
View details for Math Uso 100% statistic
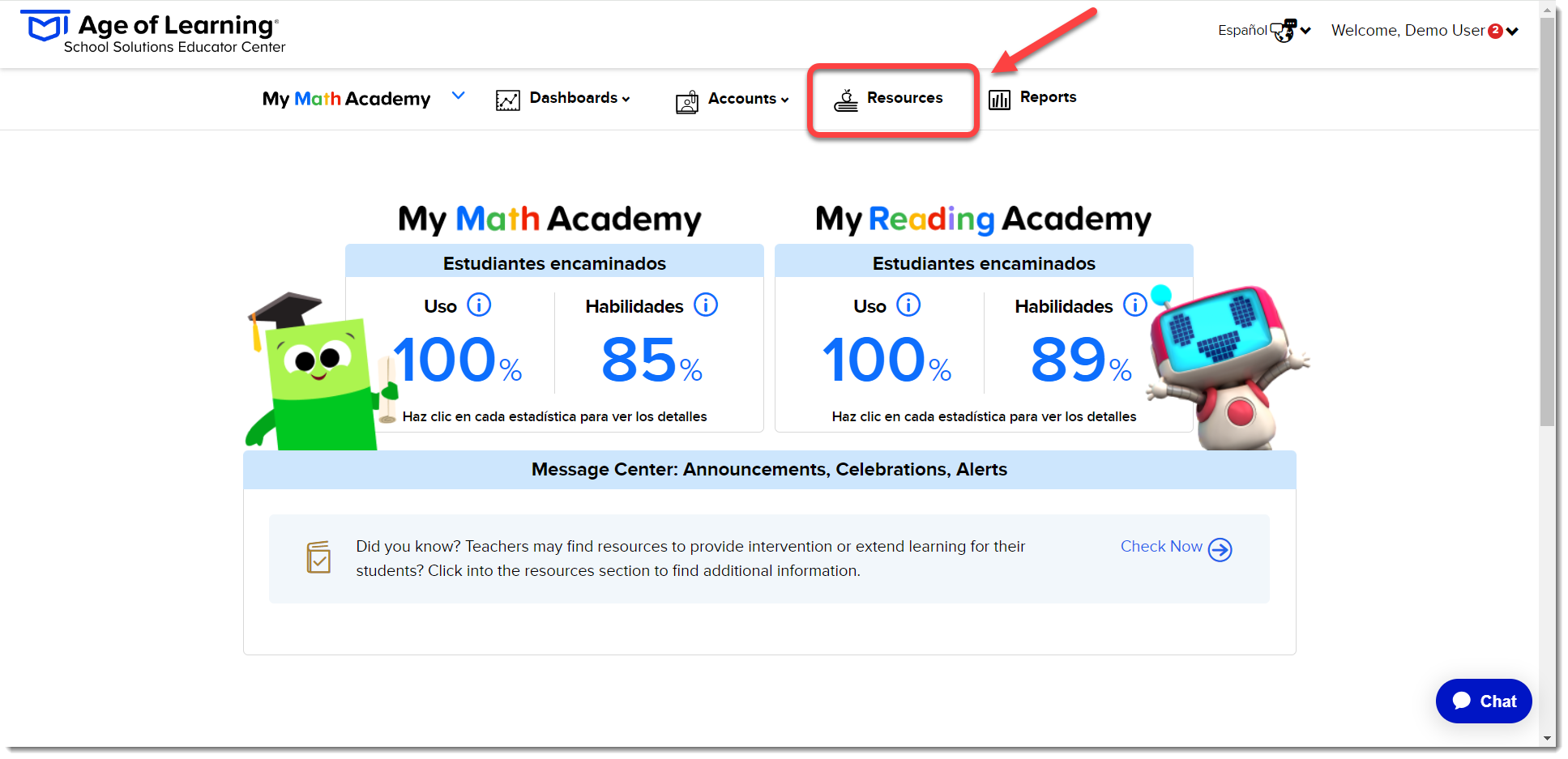[x=457, y=360]
